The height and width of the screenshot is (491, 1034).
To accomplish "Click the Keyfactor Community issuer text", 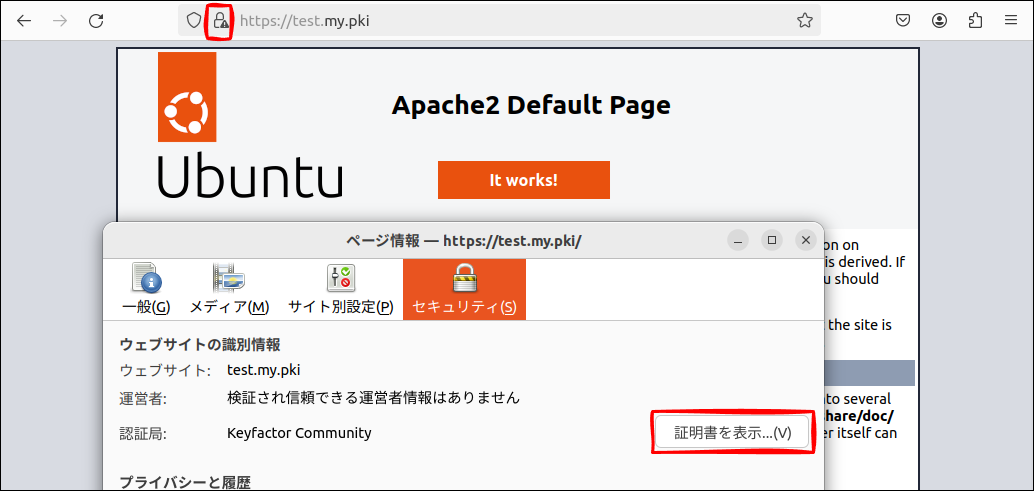I will coord(299,433).
